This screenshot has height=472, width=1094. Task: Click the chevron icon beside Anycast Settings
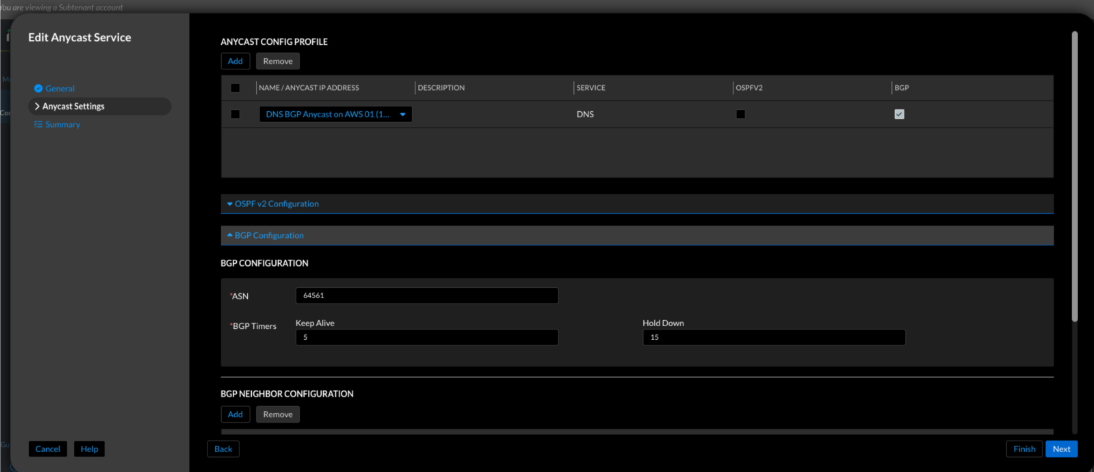tap(37, 107)
